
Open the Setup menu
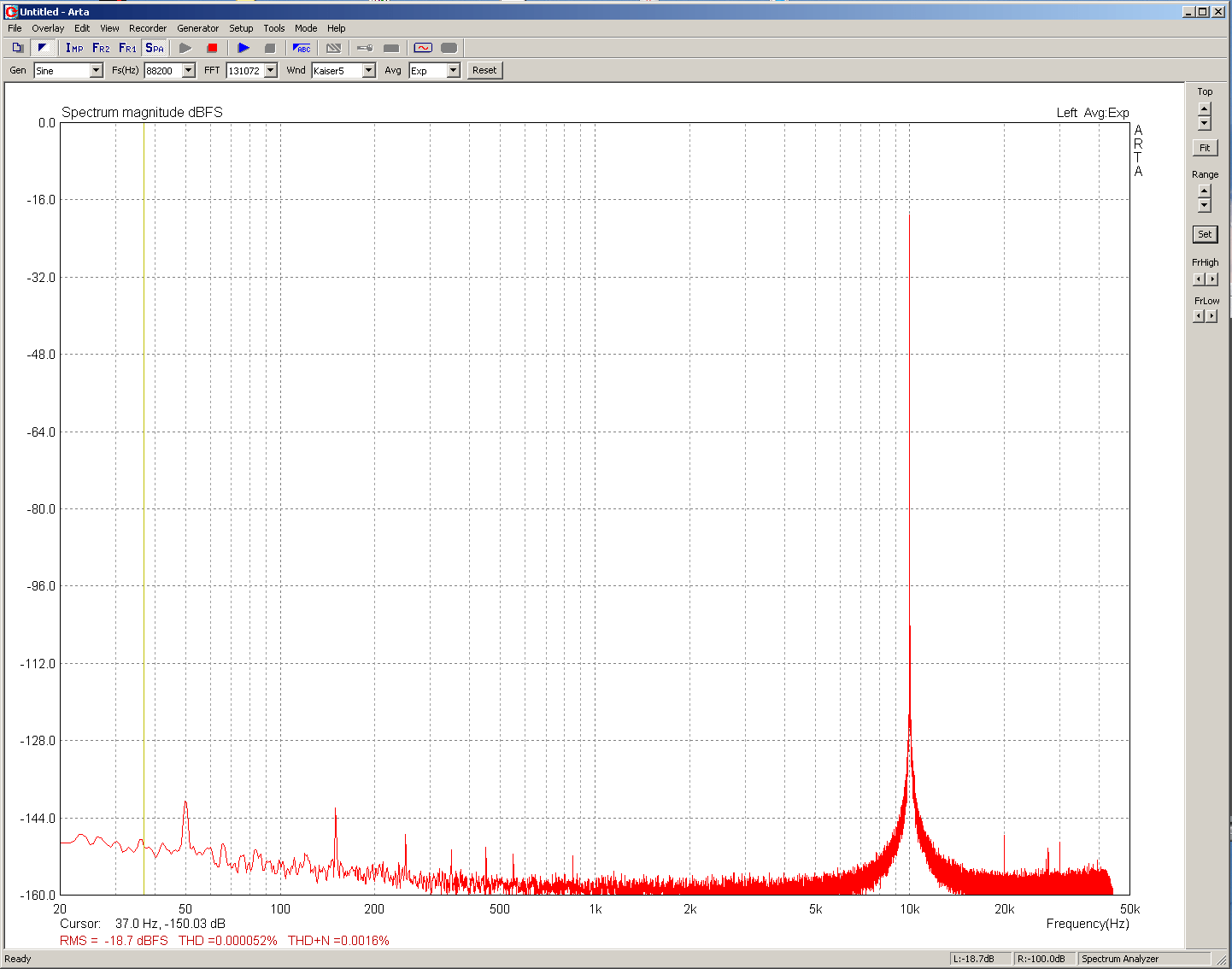coord(241,28)
